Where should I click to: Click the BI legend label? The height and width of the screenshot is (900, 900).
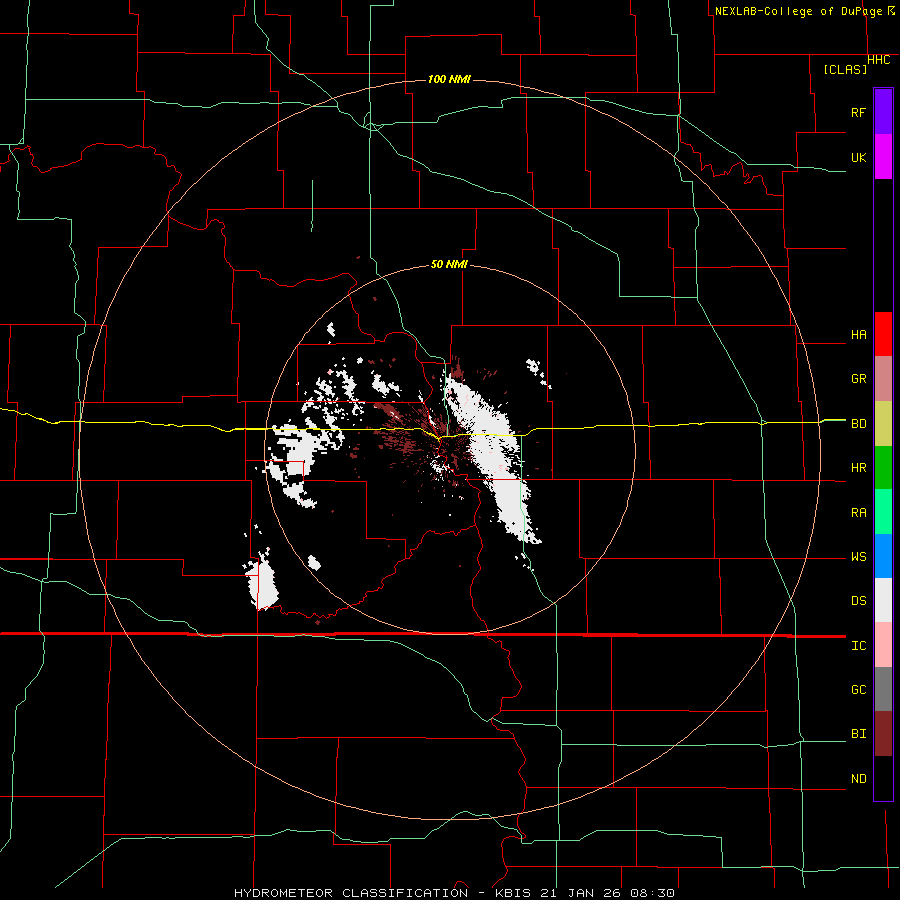(858, 734)
